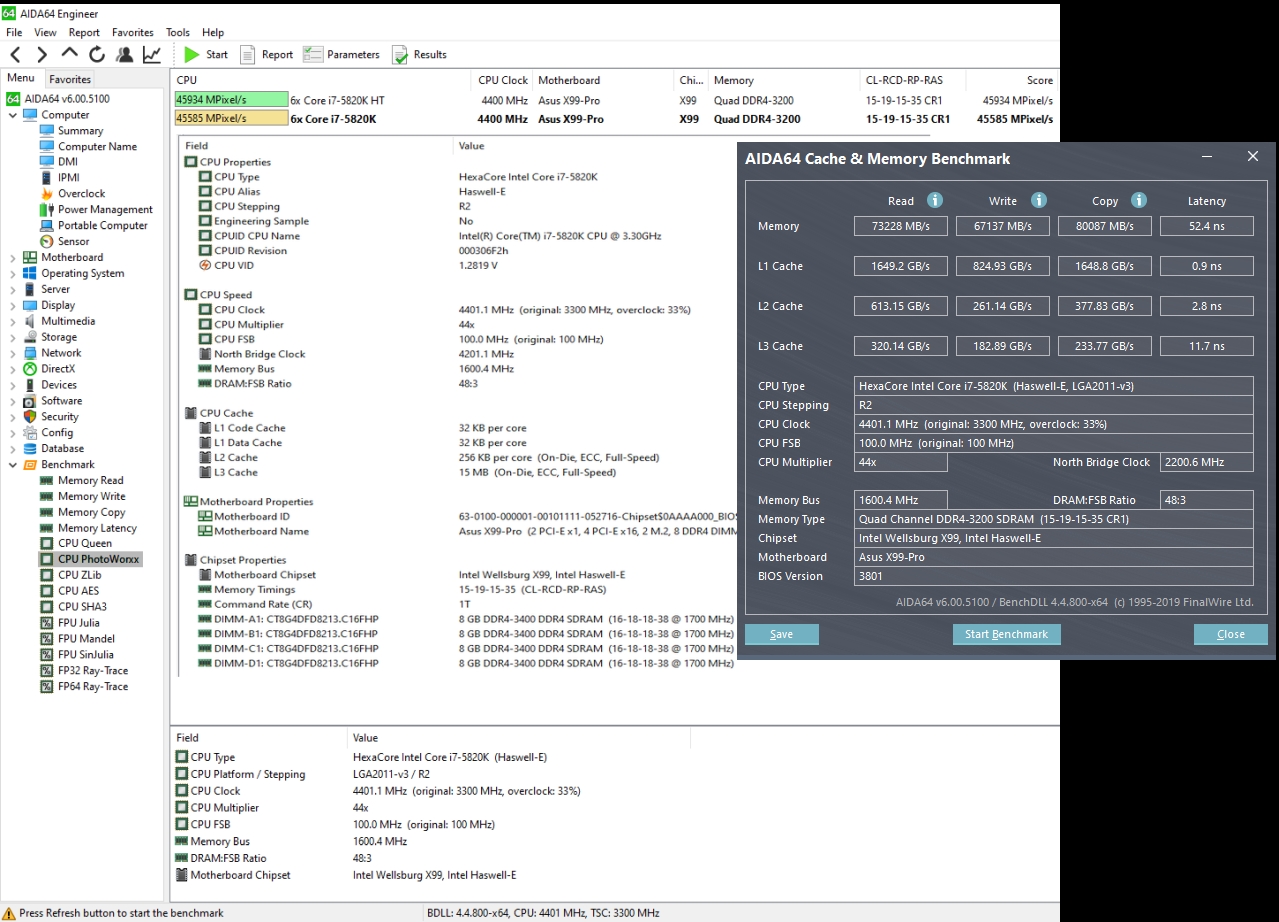
Task: Select the CPU AES benchmark
Action: [79, 590]
